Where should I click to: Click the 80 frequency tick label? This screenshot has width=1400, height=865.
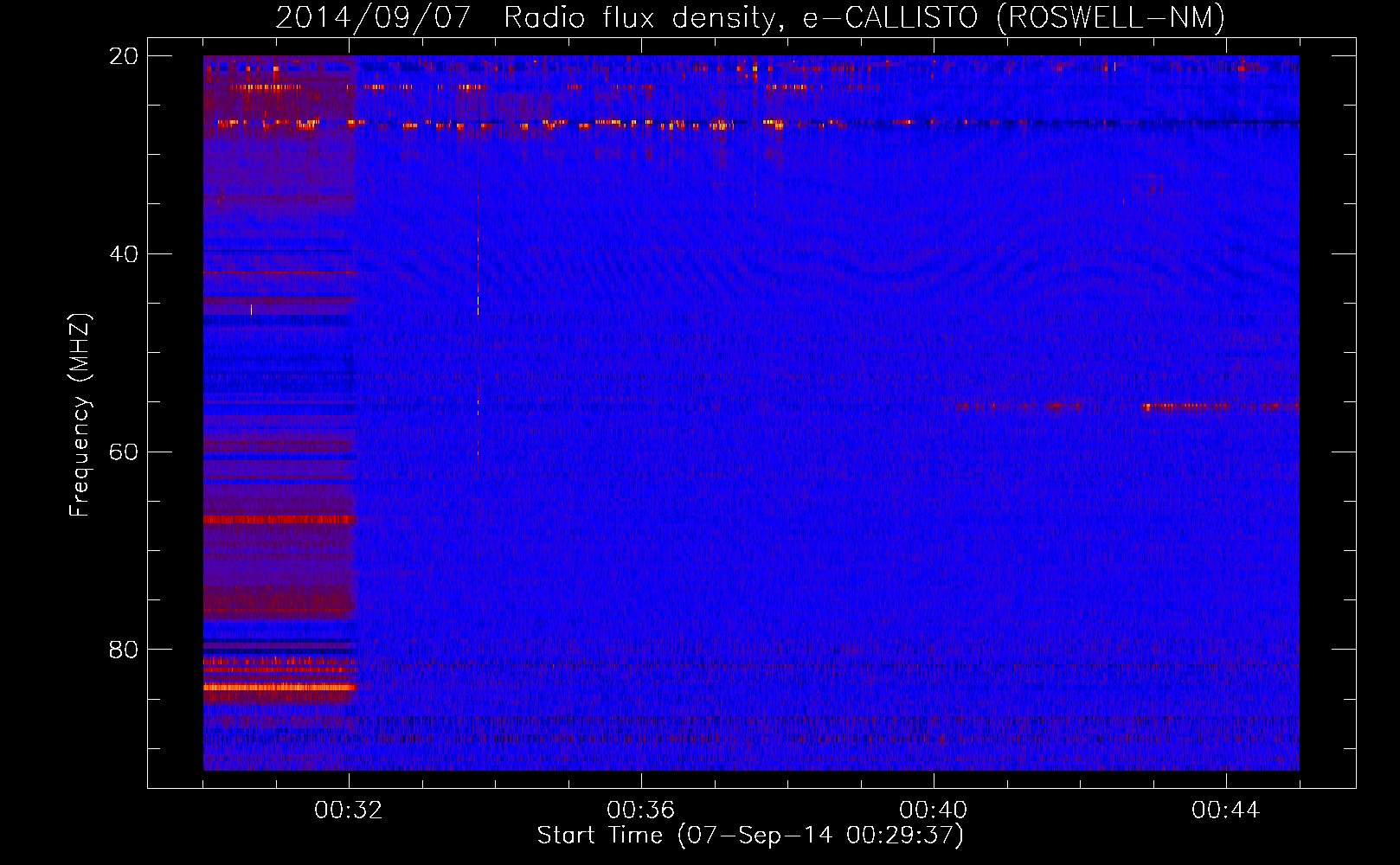(123, 650)
